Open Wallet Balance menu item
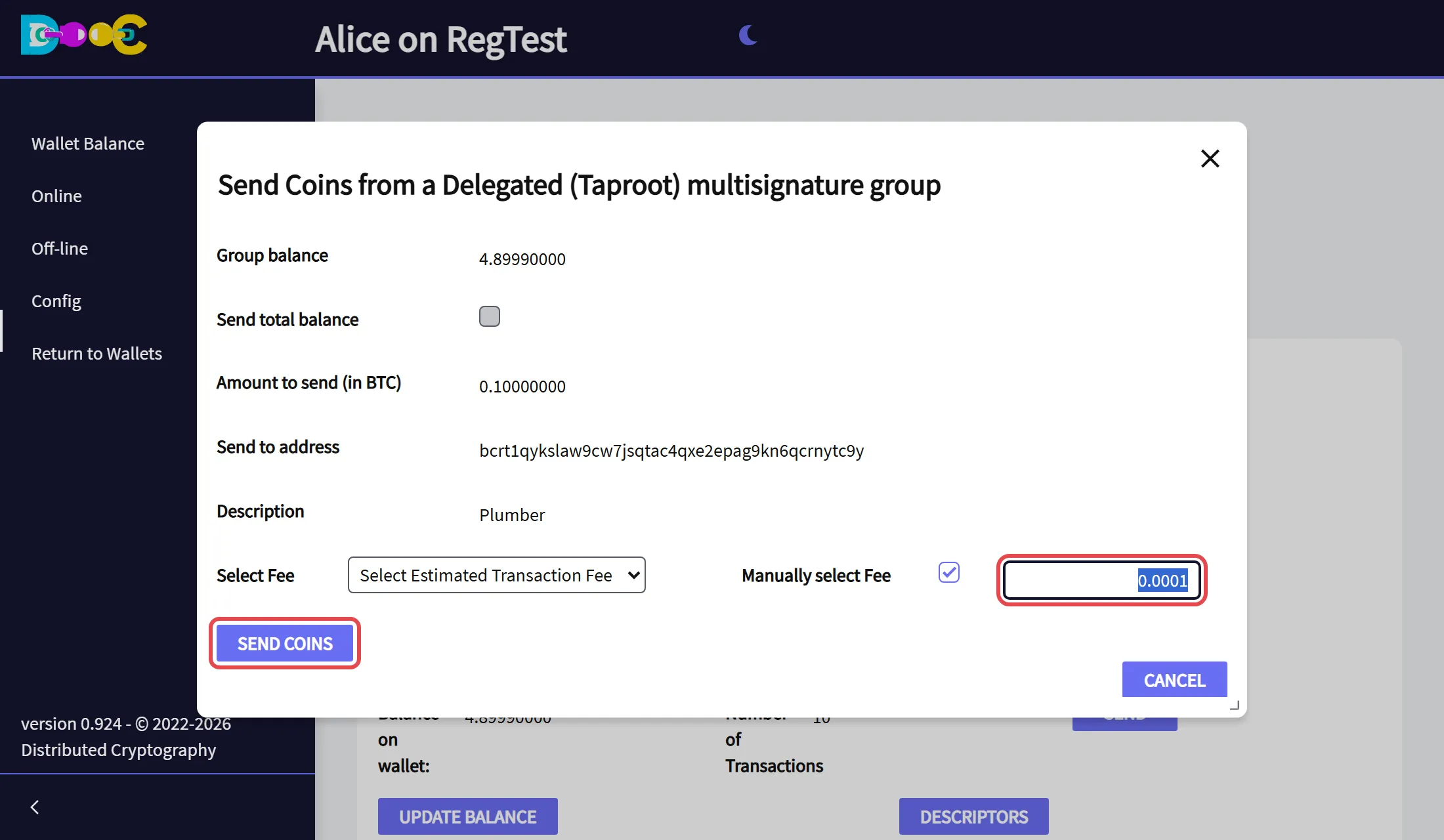Viewport: 1444px width, 840px height. [x=88, y=143]
